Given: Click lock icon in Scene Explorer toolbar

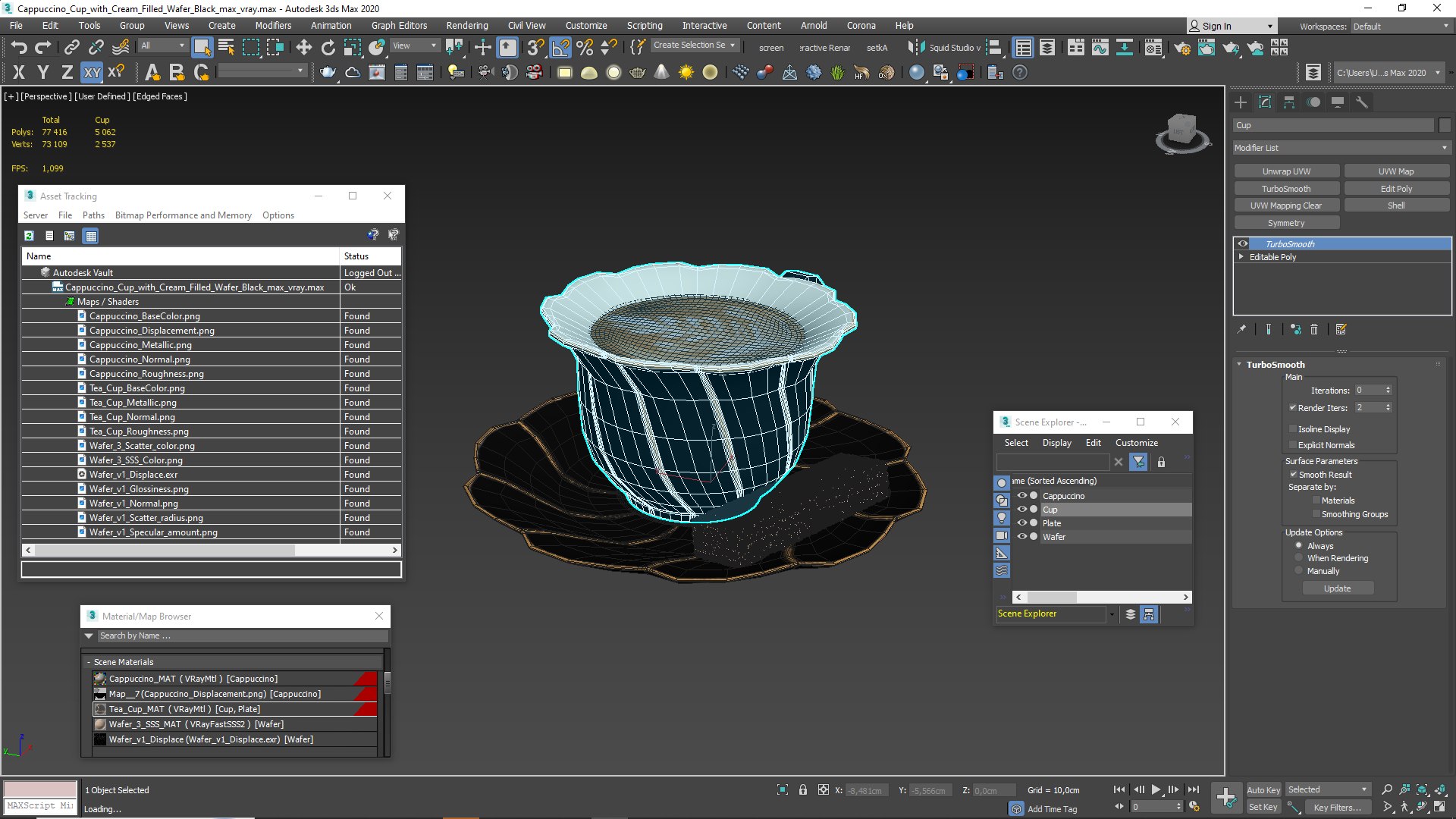Looking at the screenshot, I should (x=1161, y=462).
